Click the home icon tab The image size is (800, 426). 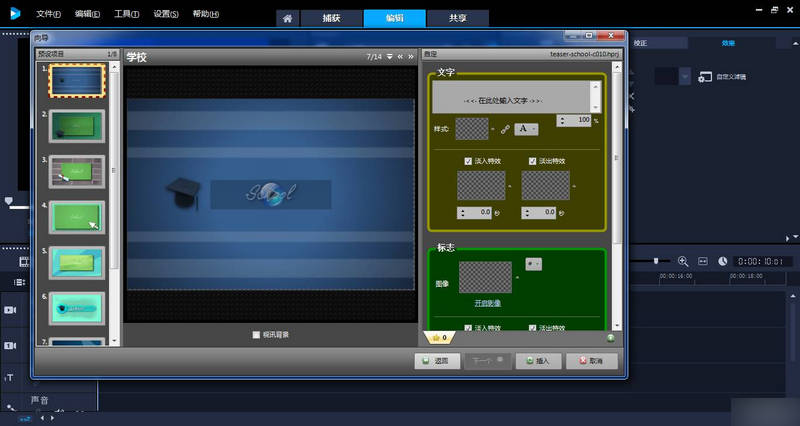(x=288, y=18)
